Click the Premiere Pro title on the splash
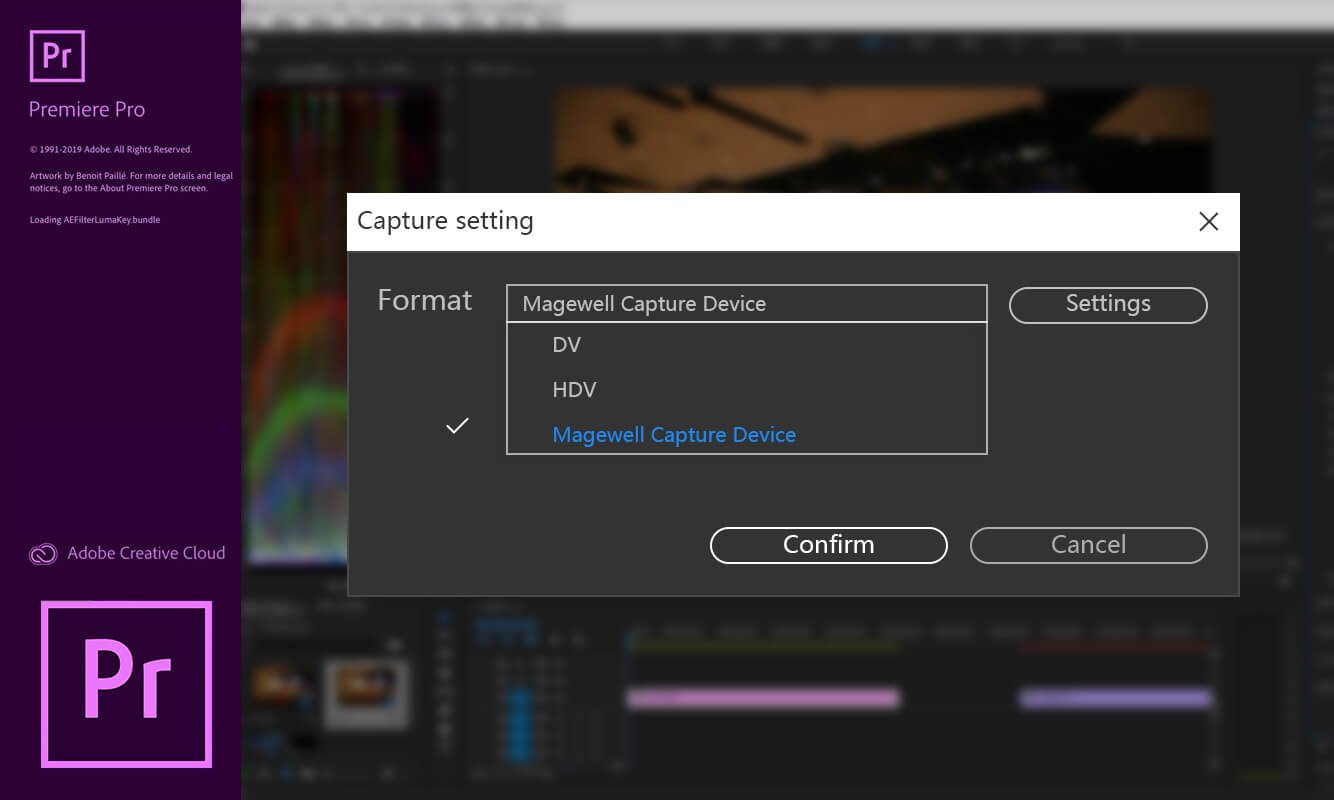Image resolution: width=1334 pixels, height=800 pixels. click(87, 110)
